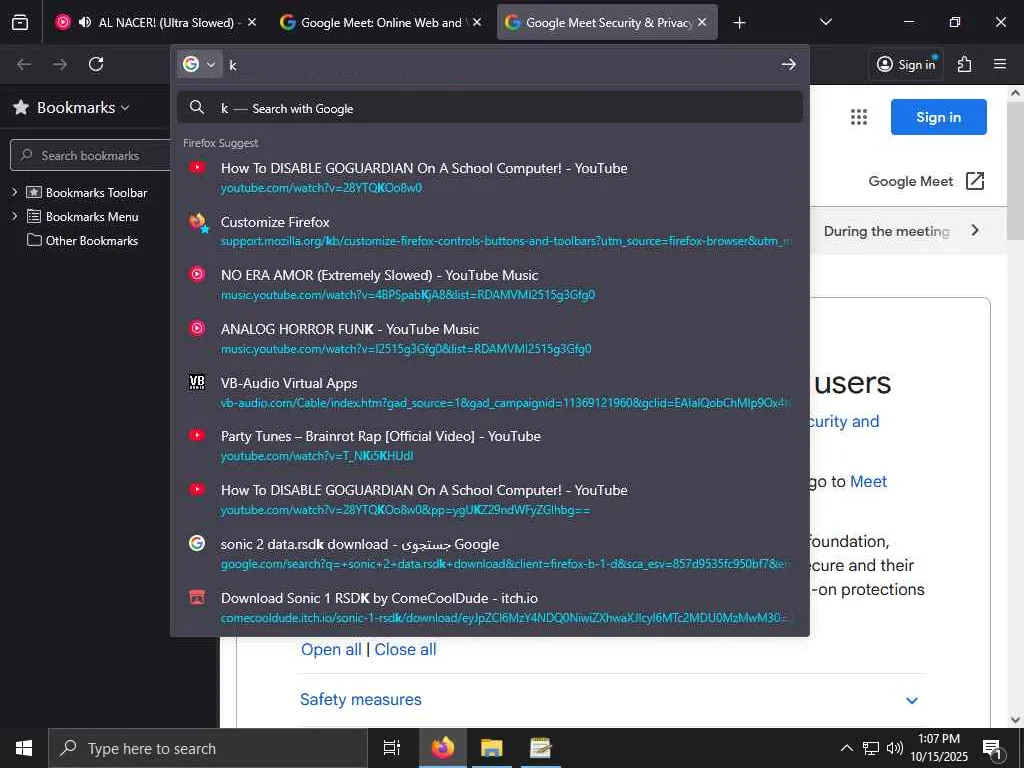Open the Firefox application menu hamburger
The height and width of the screenshot is (768, 1024).
(x=1000, y=64)
